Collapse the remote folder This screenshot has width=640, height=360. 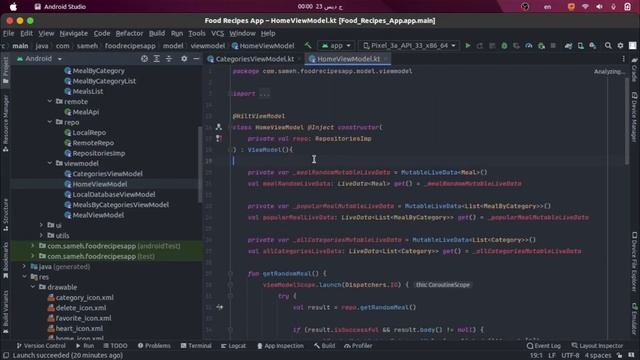(50, 101)
